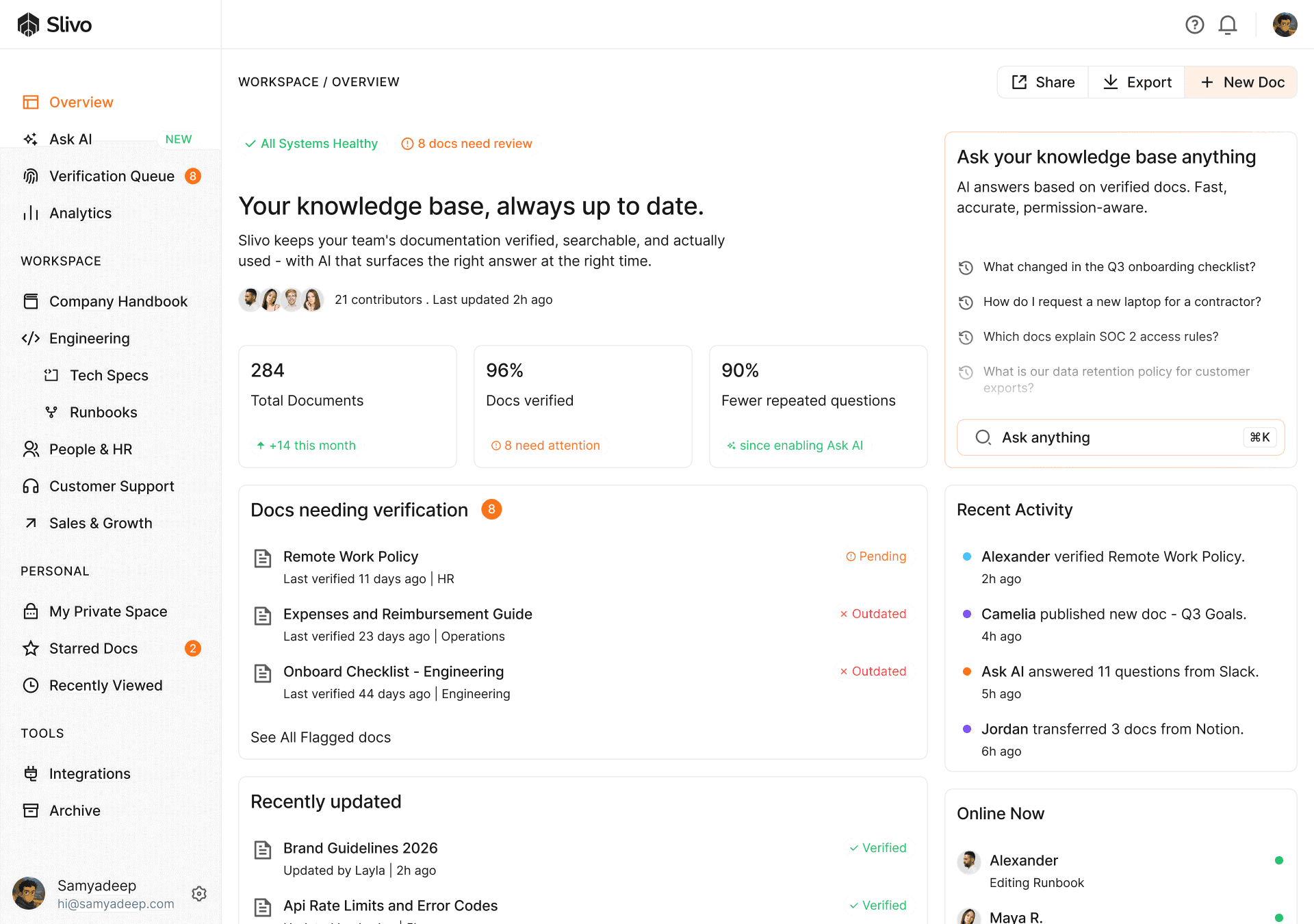This screenshot has width=1314, height=924.
Task: Click All Systems Healthy status badge
Action: tap(311, 144)
